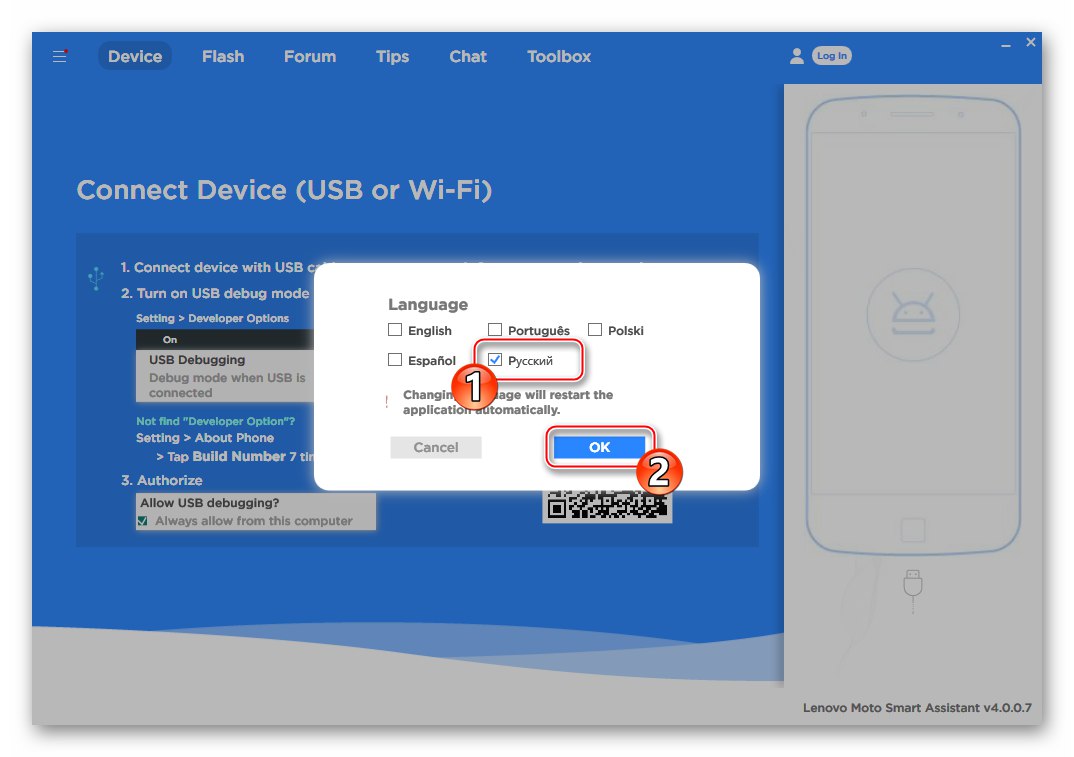Click the Setting > About Phone text
Screen dimensions: 1074x757
(205, 438)
